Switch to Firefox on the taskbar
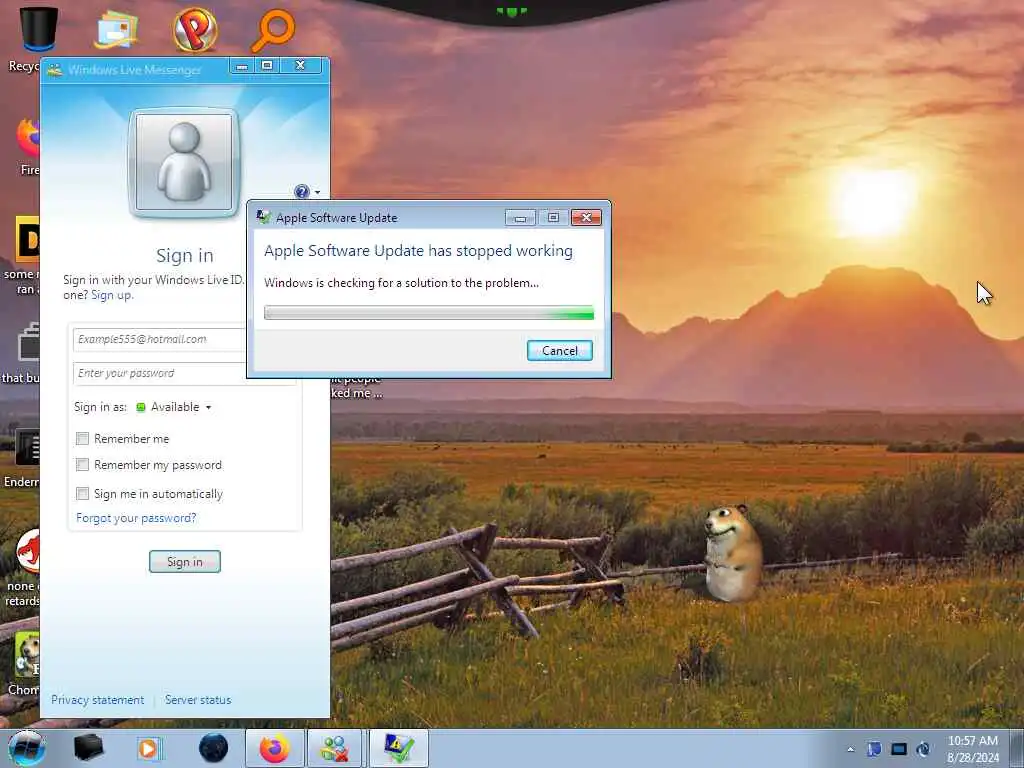The image size is (1024, 768). click(x=274, y=748)
